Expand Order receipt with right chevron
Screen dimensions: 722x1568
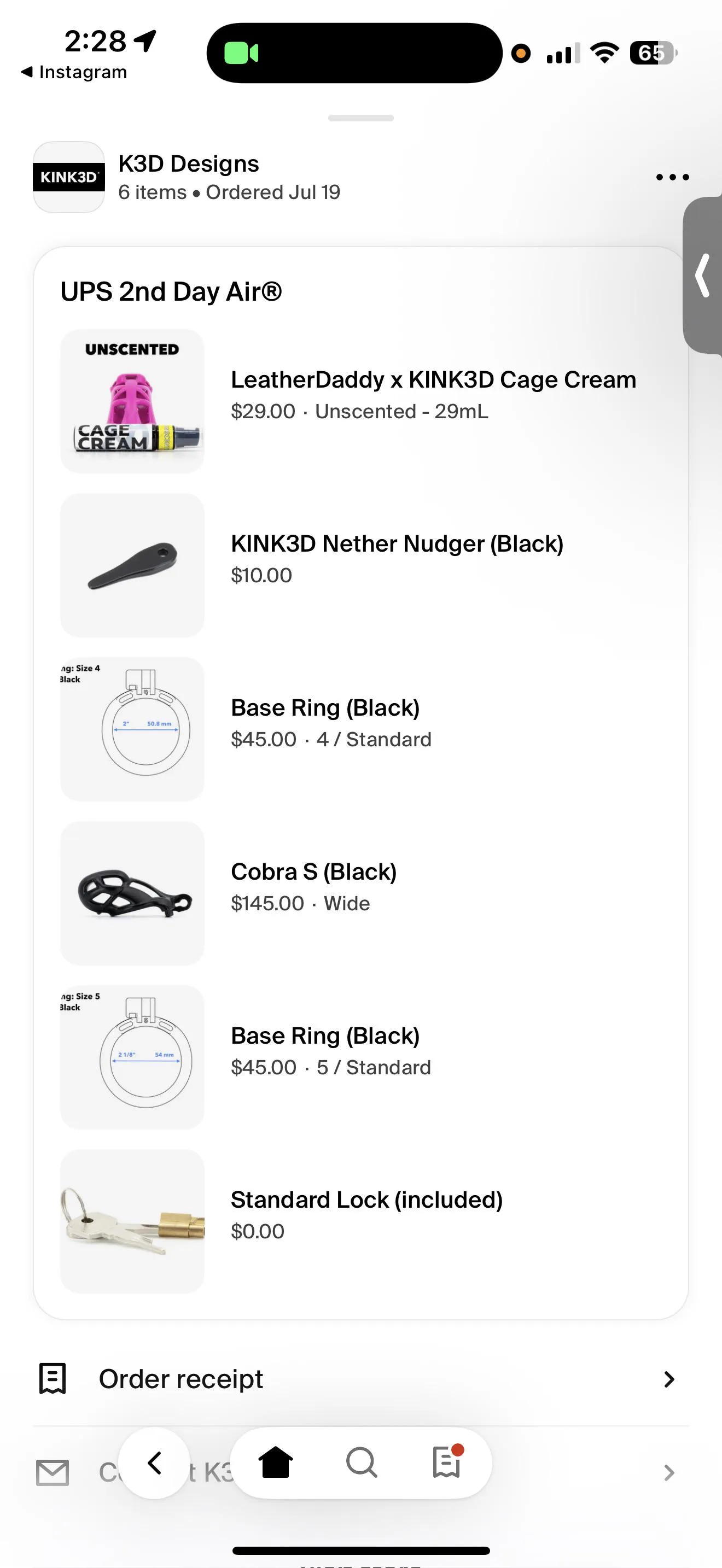click(x=669, y=1379)
